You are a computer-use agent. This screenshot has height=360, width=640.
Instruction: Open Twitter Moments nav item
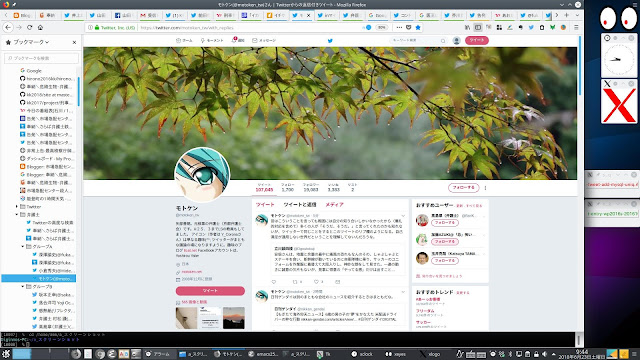[x=212, y=40]
